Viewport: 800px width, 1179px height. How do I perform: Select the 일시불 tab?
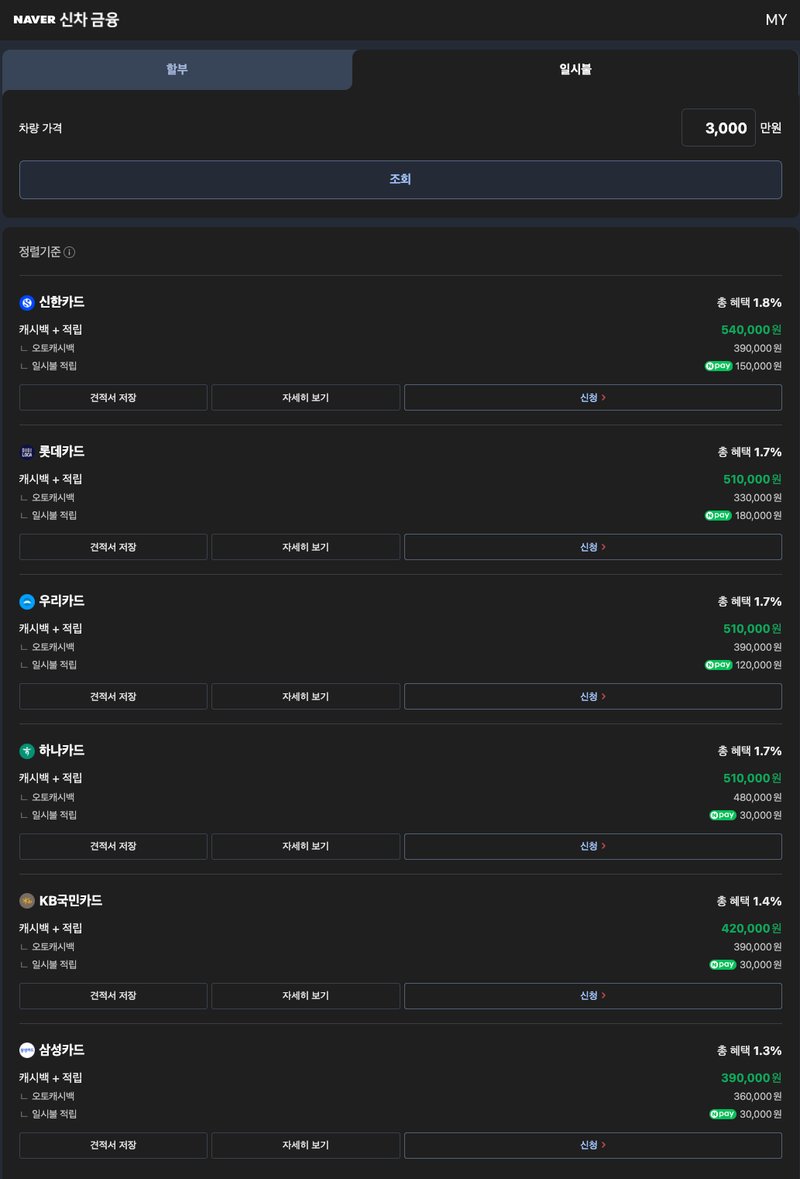point(575,70)
